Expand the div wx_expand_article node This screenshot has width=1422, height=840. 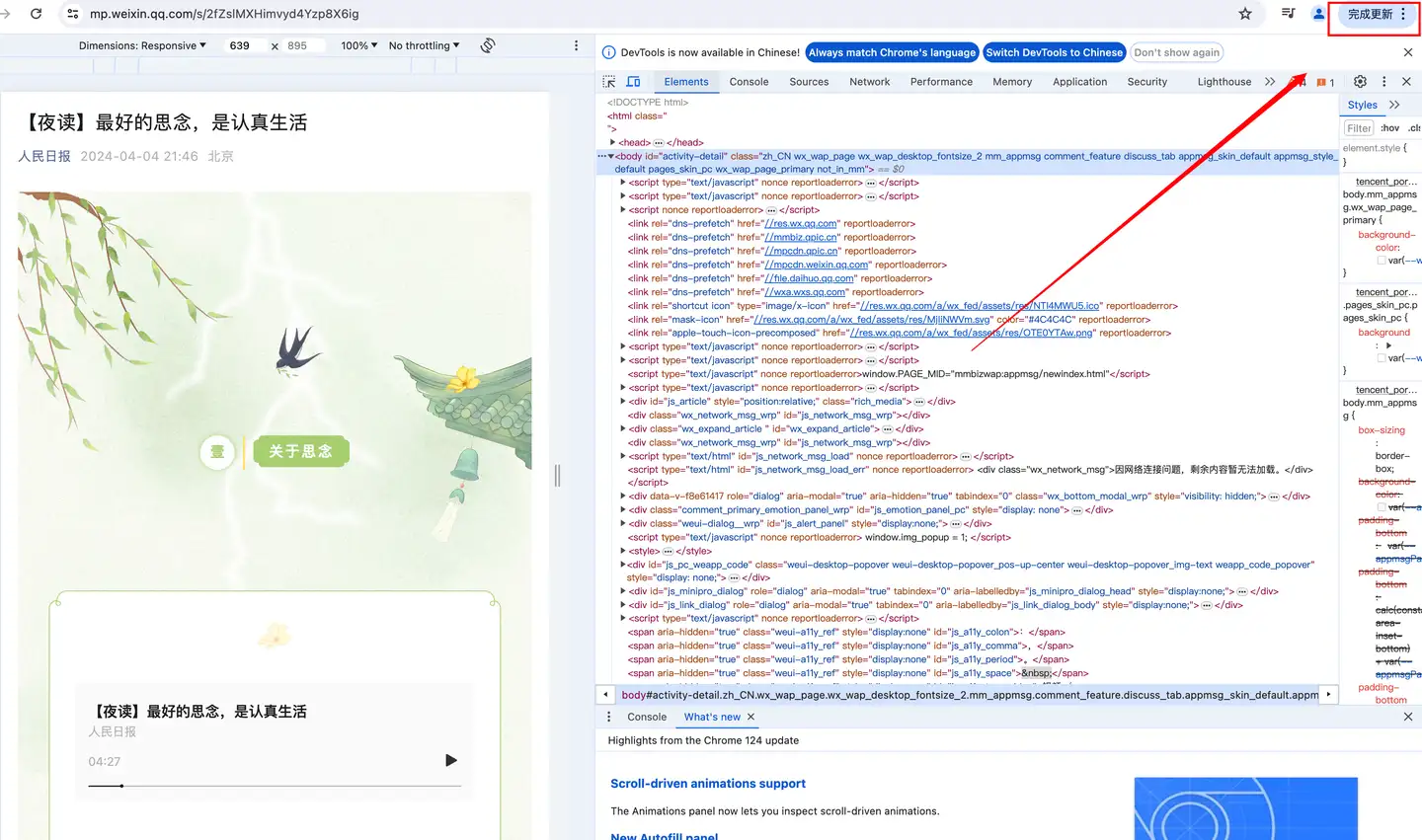tap(622, 428)
